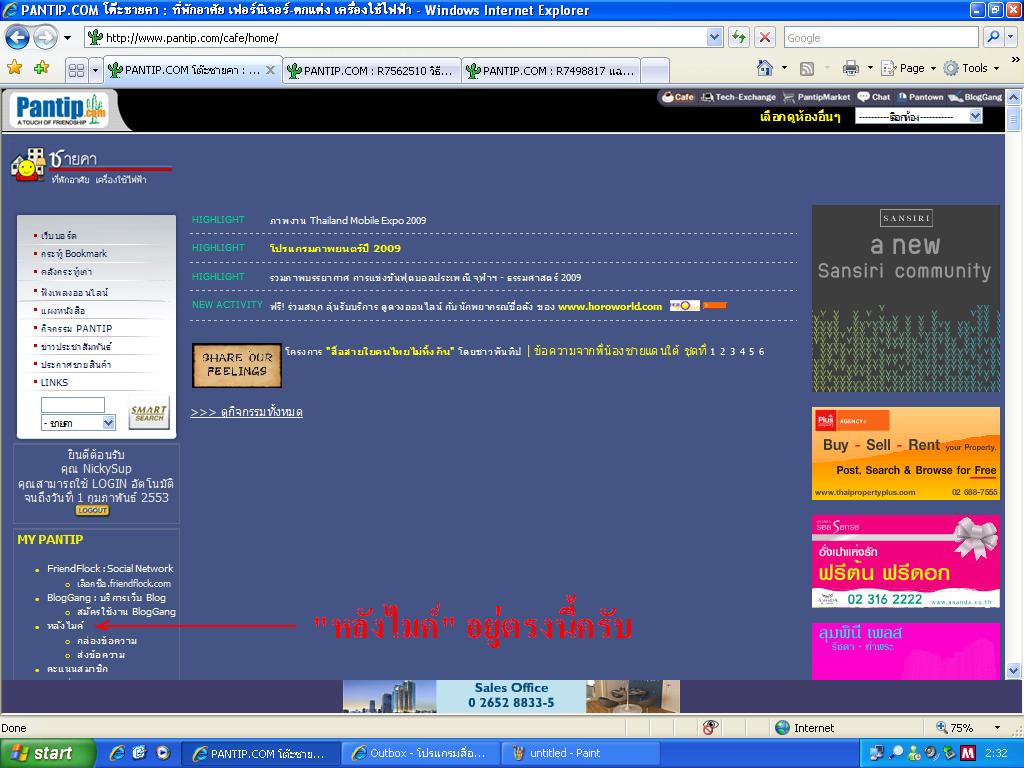This screenshot has height=768, width=1024.
Task: Open the Quick Tabs grid icon
Action: point(76,70)
